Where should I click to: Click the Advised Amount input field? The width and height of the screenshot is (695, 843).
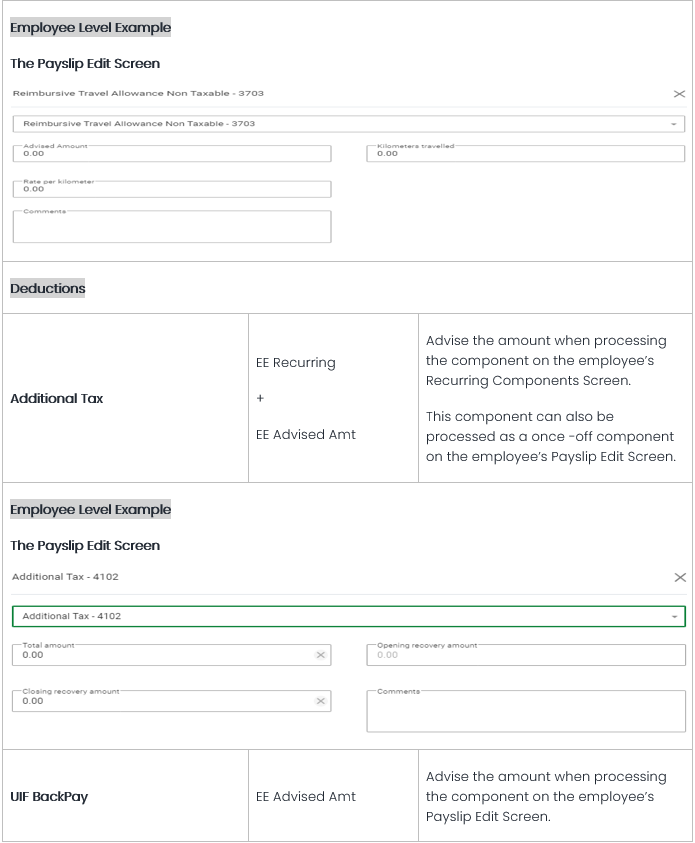(171, 154)
